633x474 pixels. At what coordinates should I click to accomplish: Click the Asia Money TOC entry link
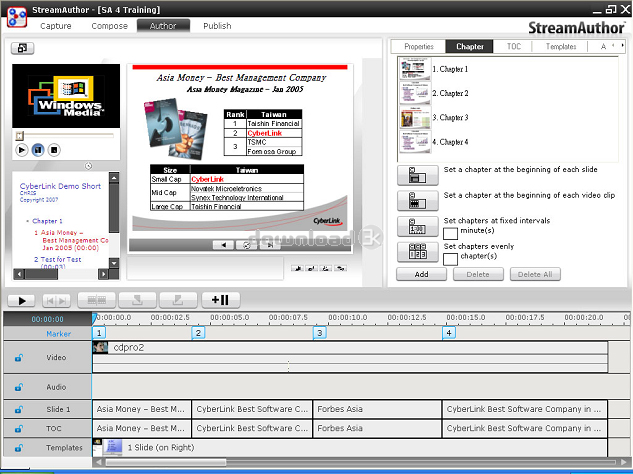[x=73, y=240]
